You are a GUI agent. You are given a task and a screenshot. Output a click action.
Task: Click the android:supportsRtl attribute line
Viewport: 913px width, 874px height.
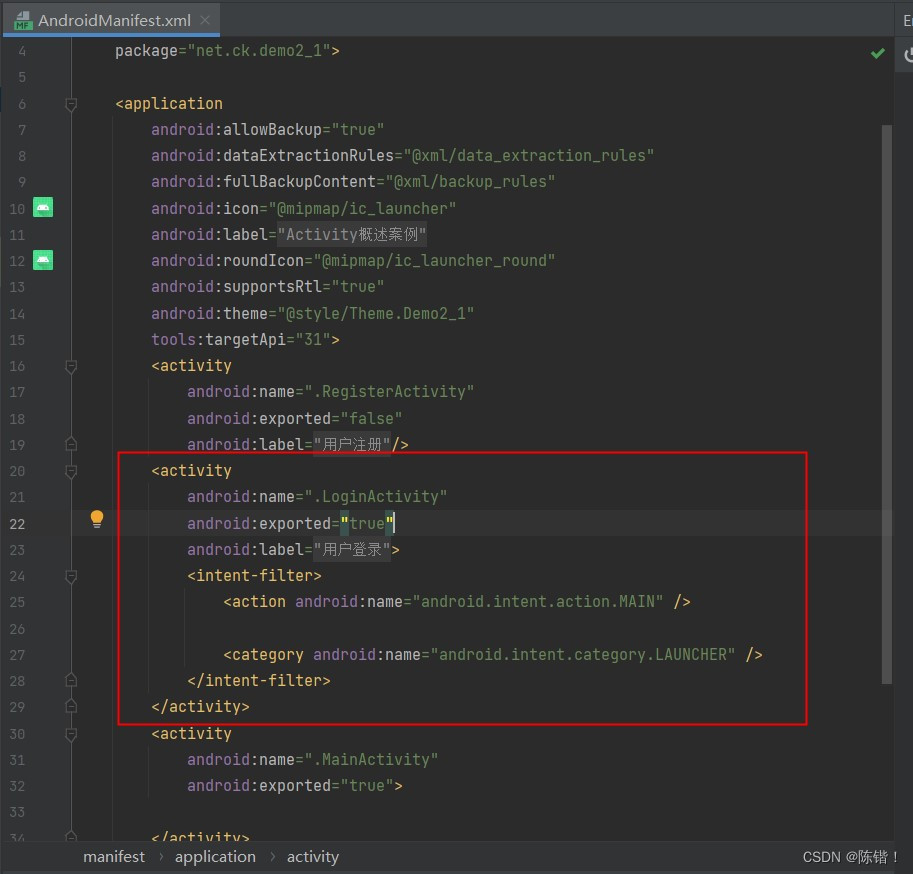click(x=267, y=286)
